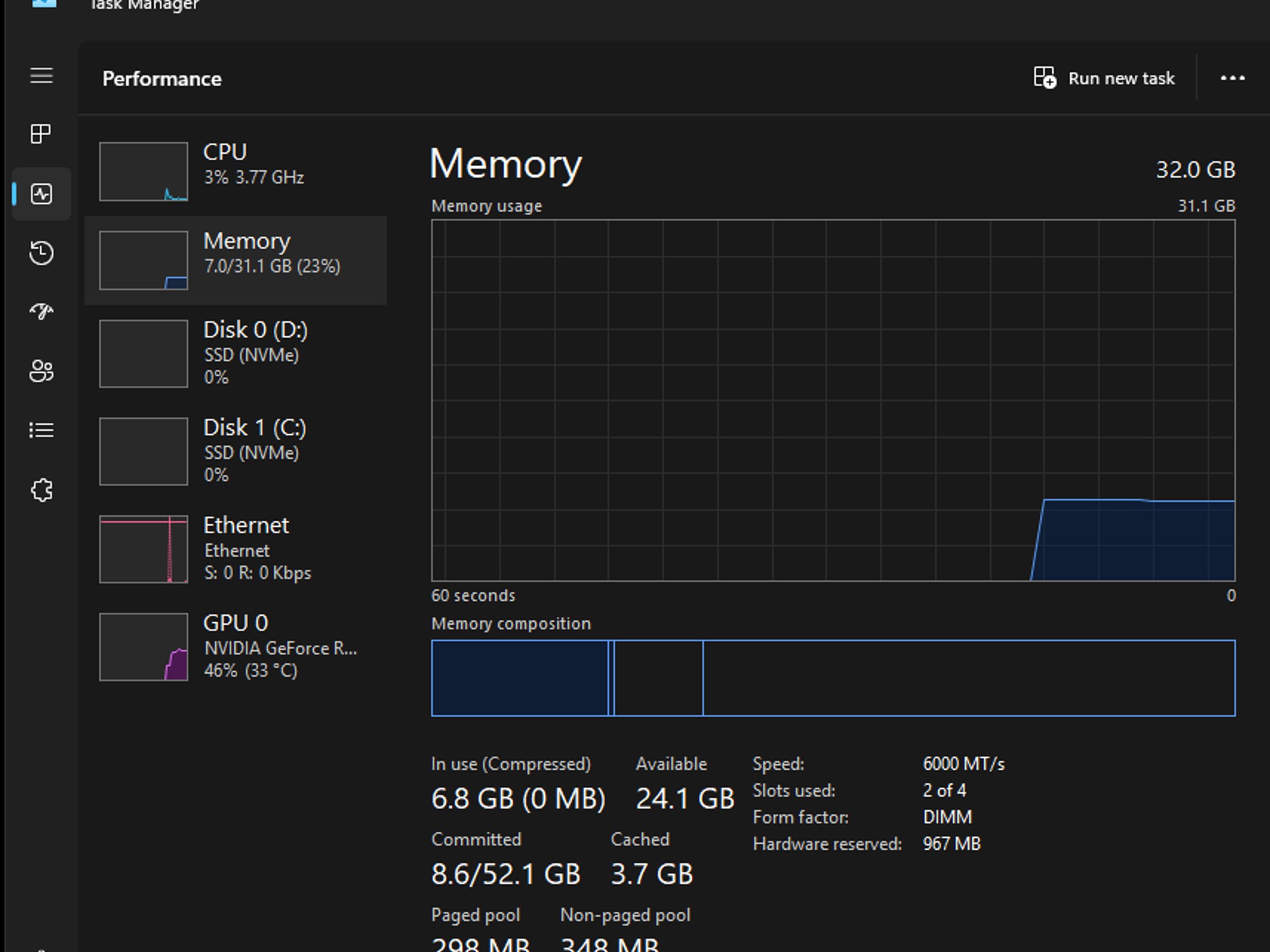
Task: Click the Cached value 3.7 GB
Action: pos(652,874)
